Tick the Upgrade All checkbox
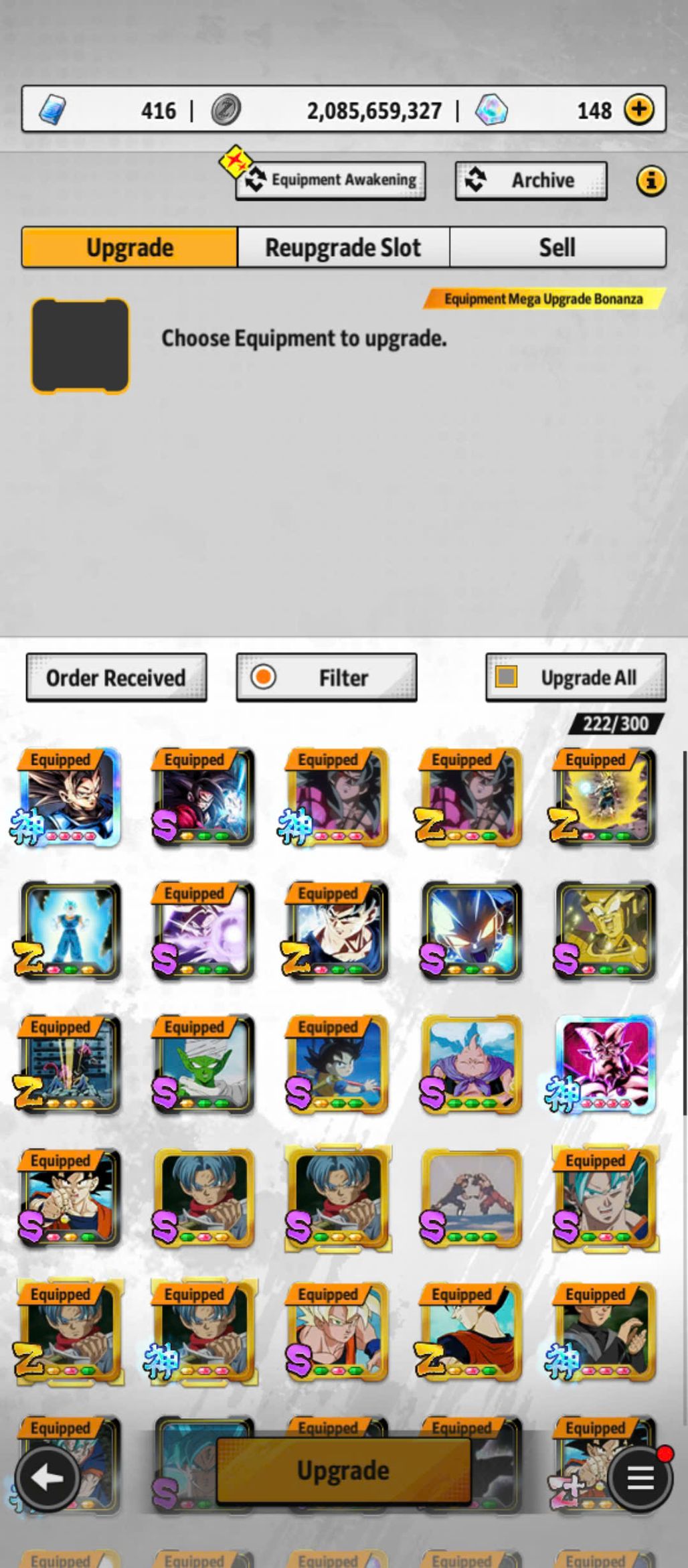This screenshot has height=1568, width=688. pyautogui.click(x=506, y=677)
